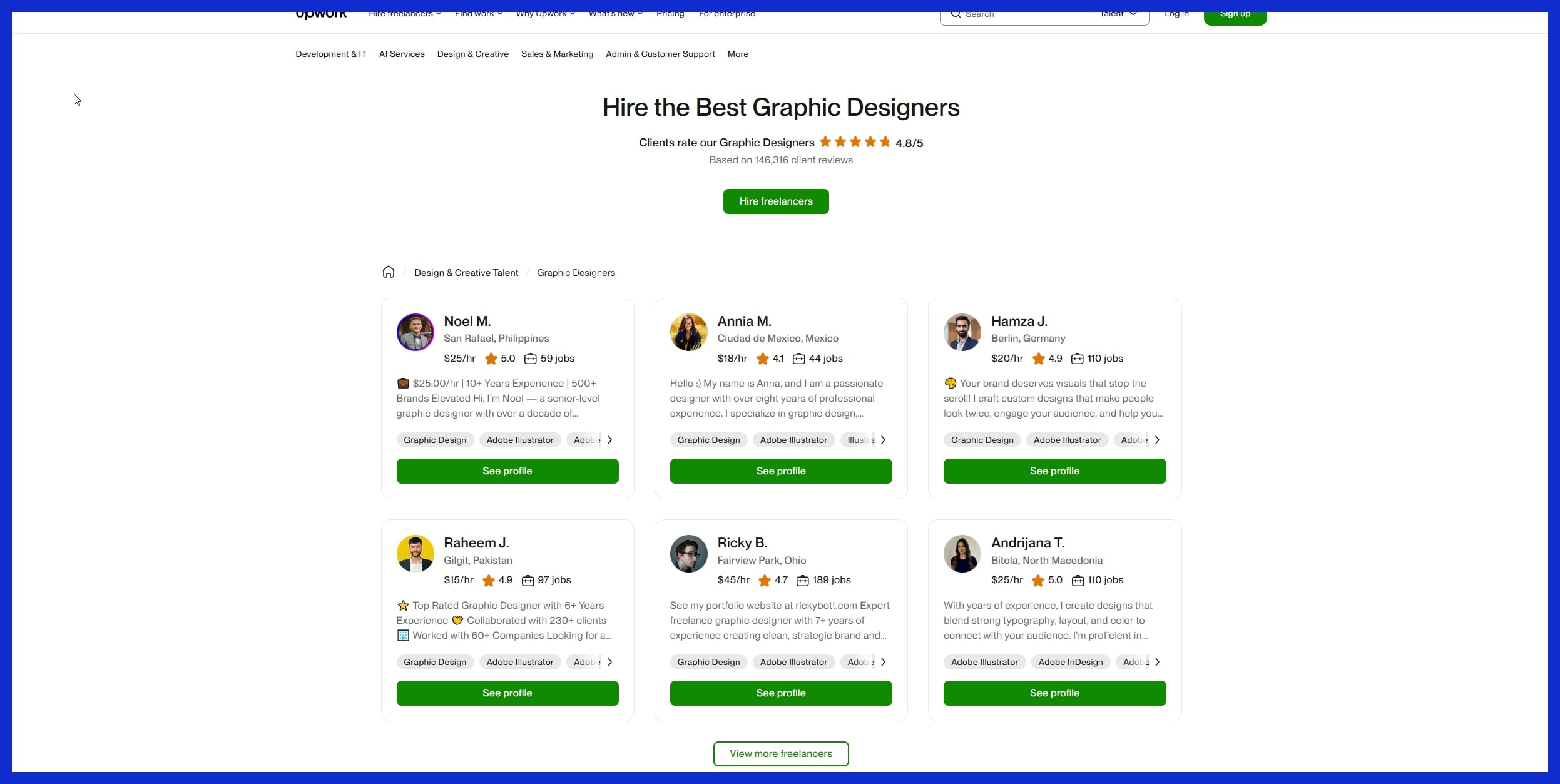See Hamza J.'s profile
The height and width of the screenshot is (784, 1560).
point(1054,471)
